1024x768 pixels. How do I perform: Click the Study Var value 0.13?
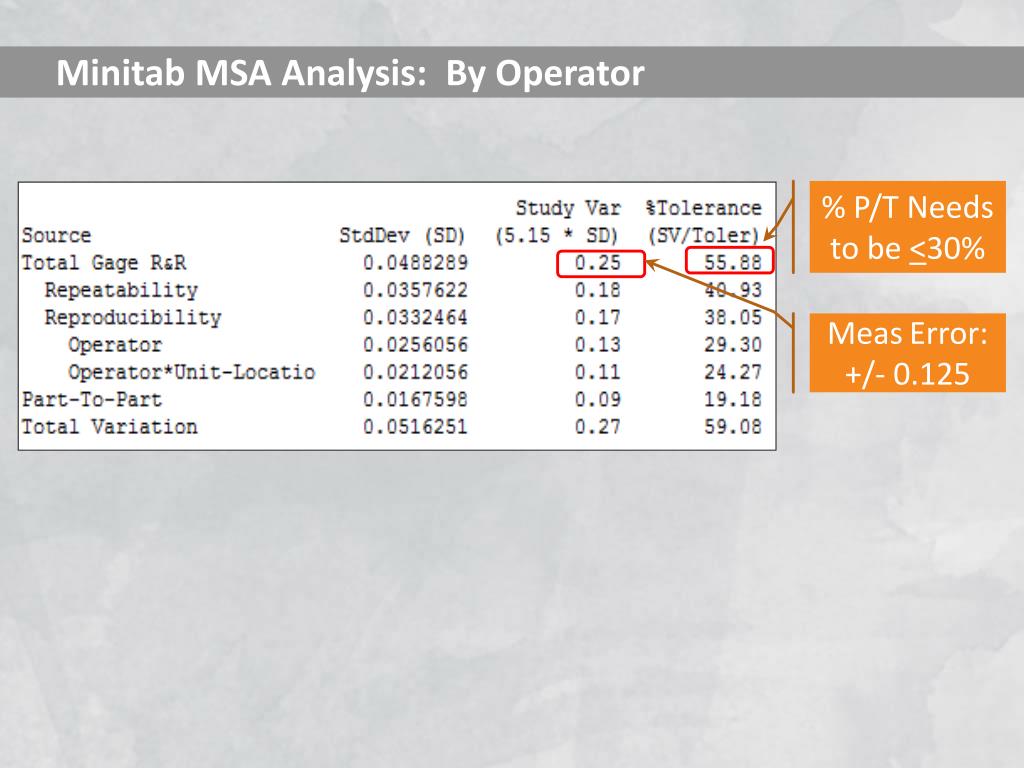pyautogui.click(x=598, y=345)
